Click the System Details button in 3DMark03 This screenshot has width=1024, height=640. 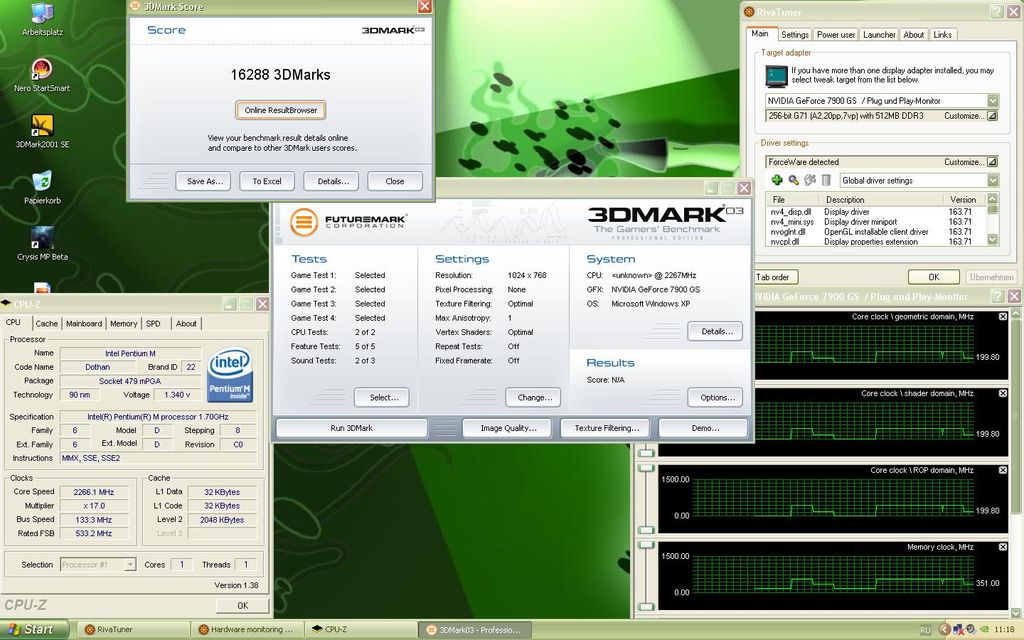click(x=717, y=331)
